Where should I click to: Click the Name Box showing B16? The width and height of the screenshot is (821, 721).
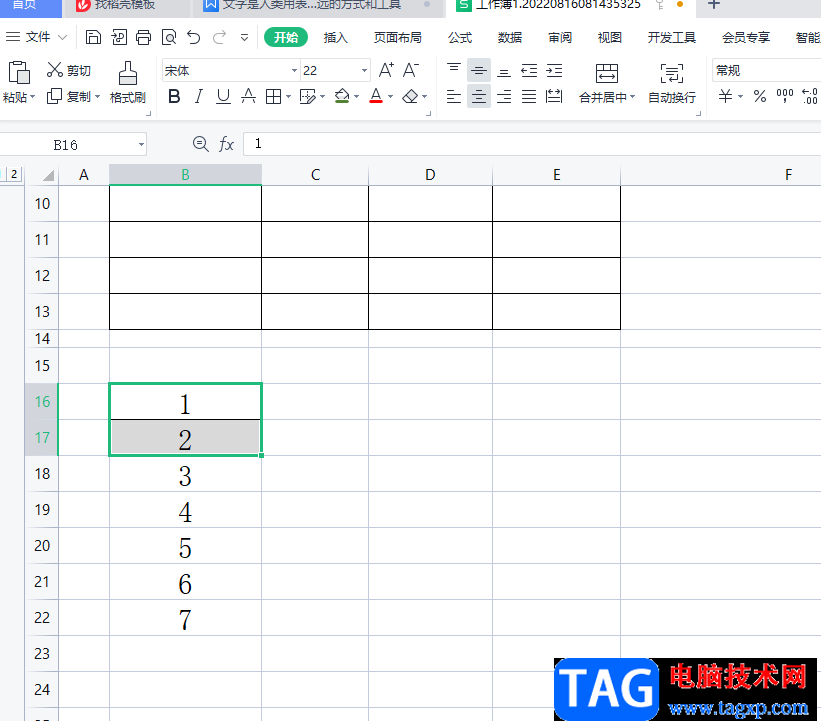click(x=66, y=145)
